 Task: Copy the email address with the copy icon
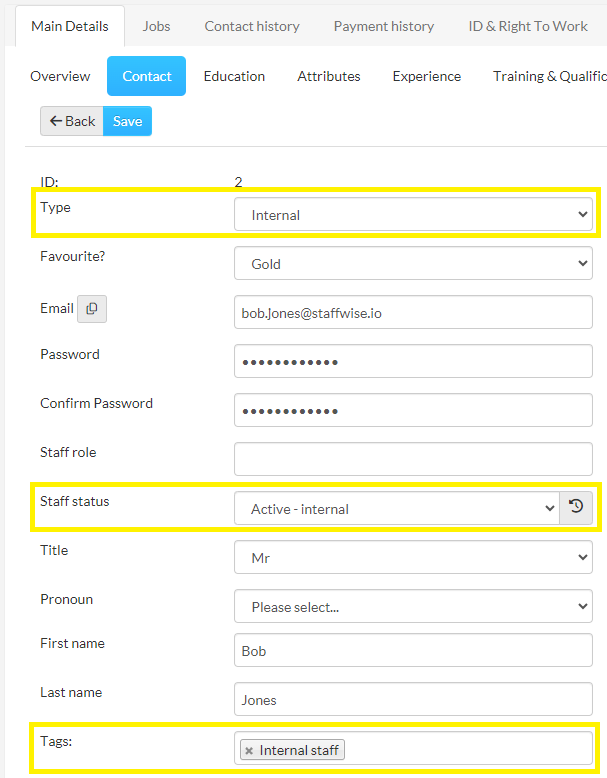(x=92, y=309)
